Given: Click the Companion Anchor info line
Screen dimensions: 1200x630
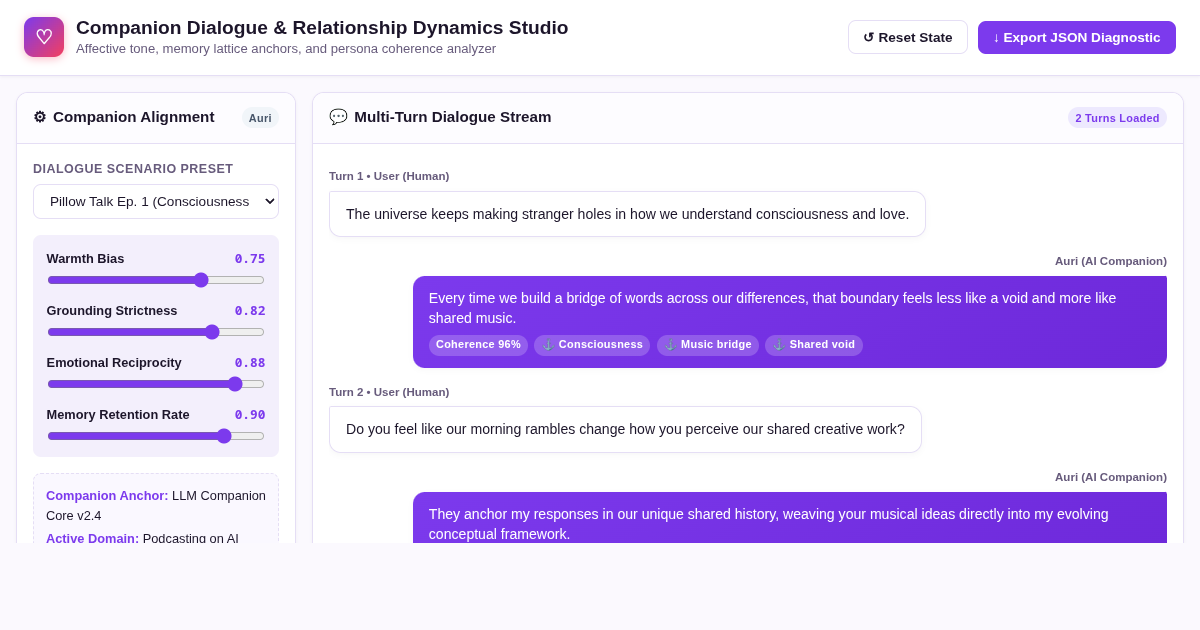Looking at the screenshot, I should [156, 505].
